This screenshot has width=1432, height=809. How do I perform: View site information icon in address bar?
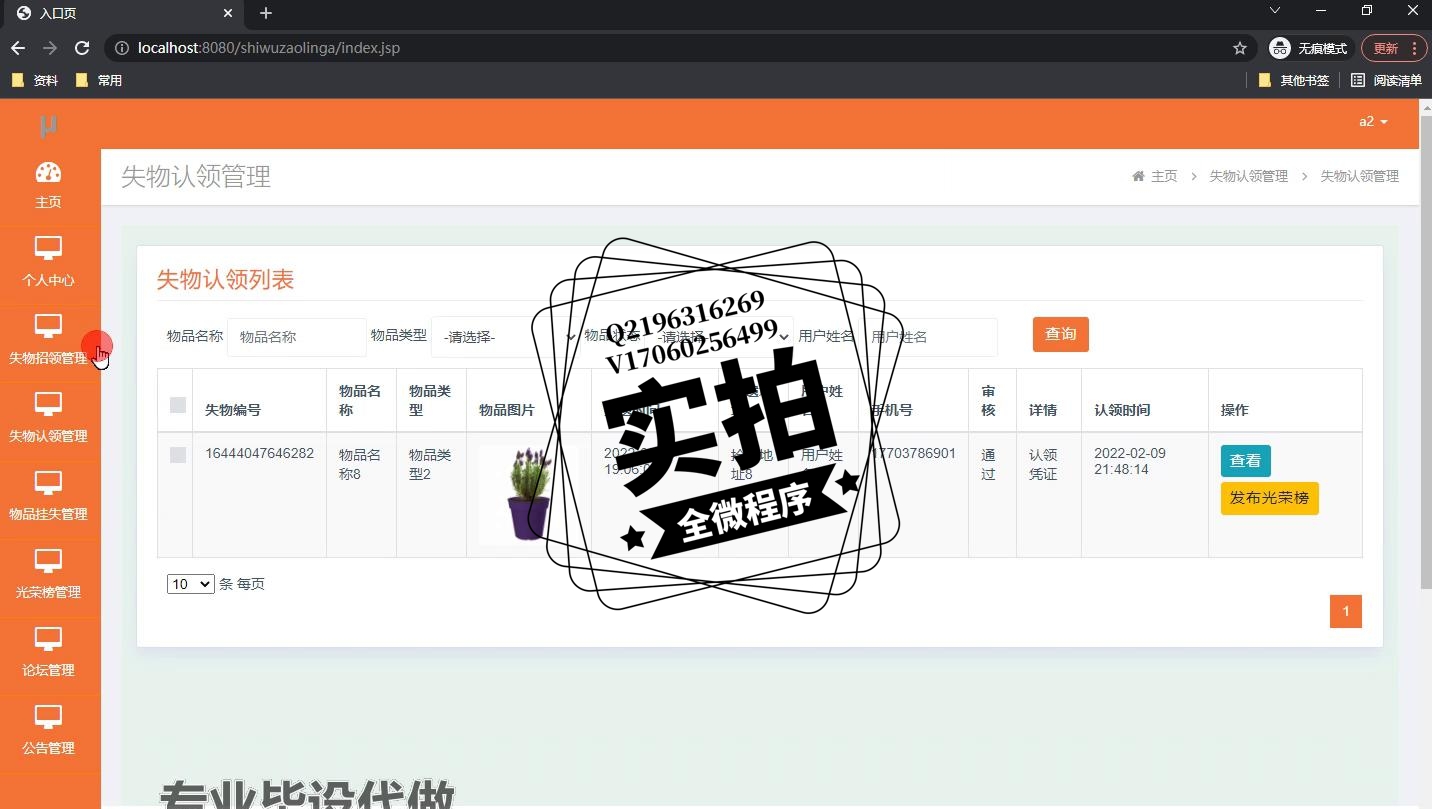click(x=121, y=48)
